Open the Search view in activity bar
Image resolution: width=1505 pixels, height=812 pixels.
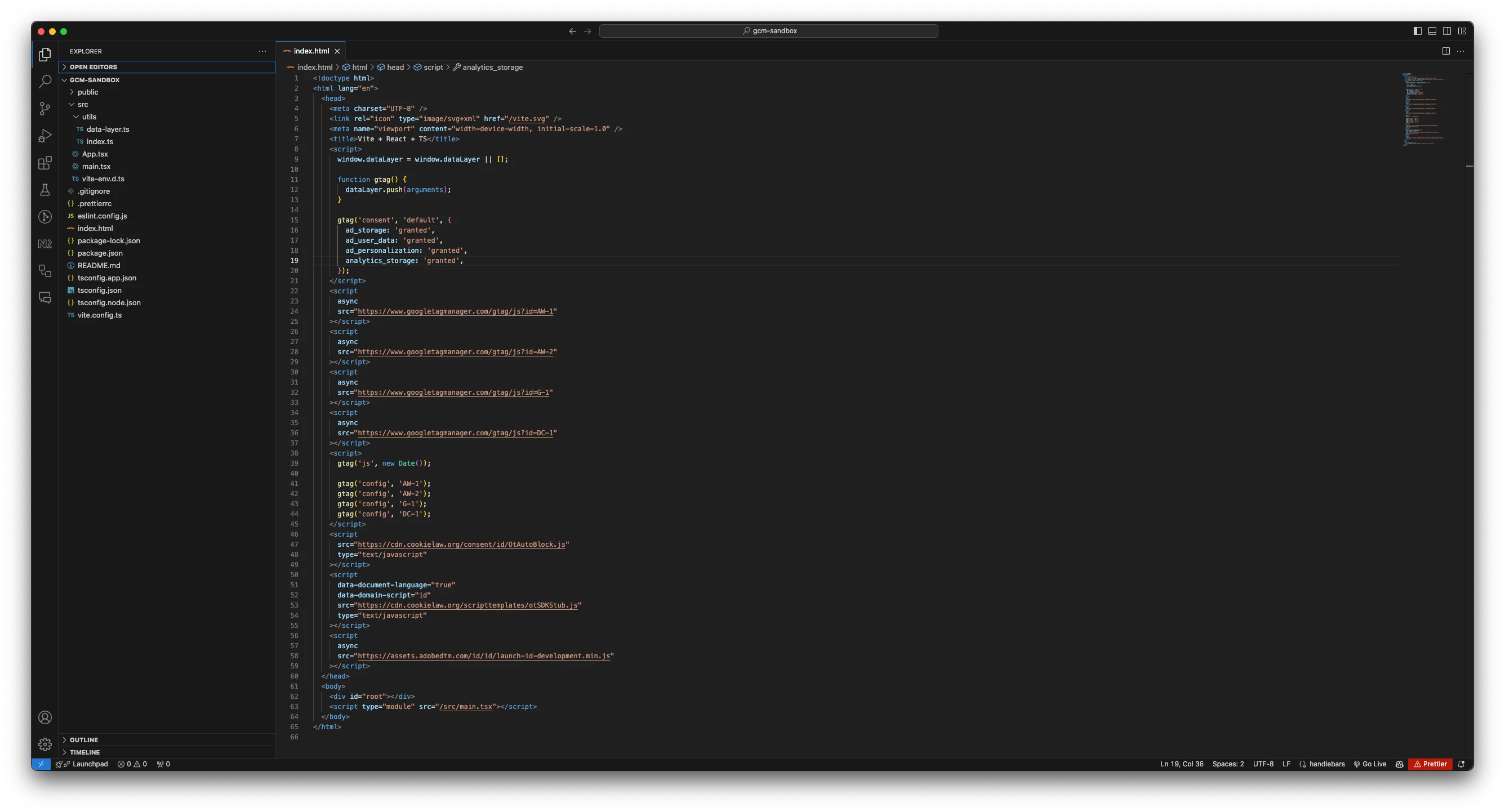pos(45,81)
